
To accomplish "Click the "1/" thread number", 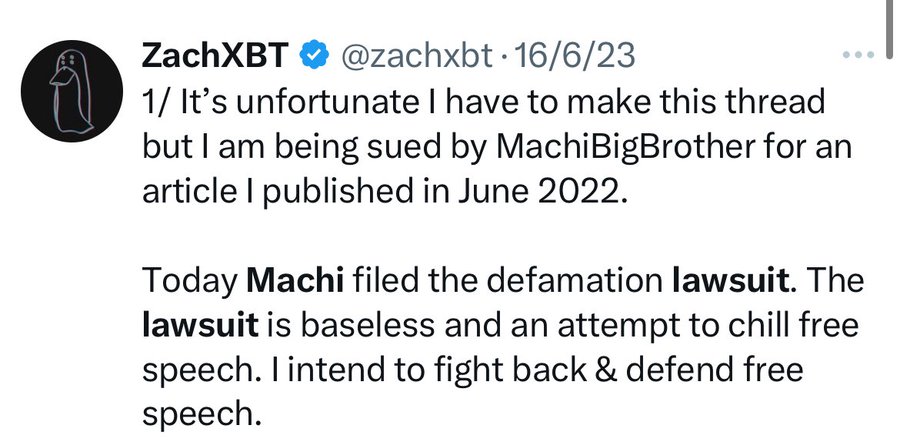I will tap(157, 102).
